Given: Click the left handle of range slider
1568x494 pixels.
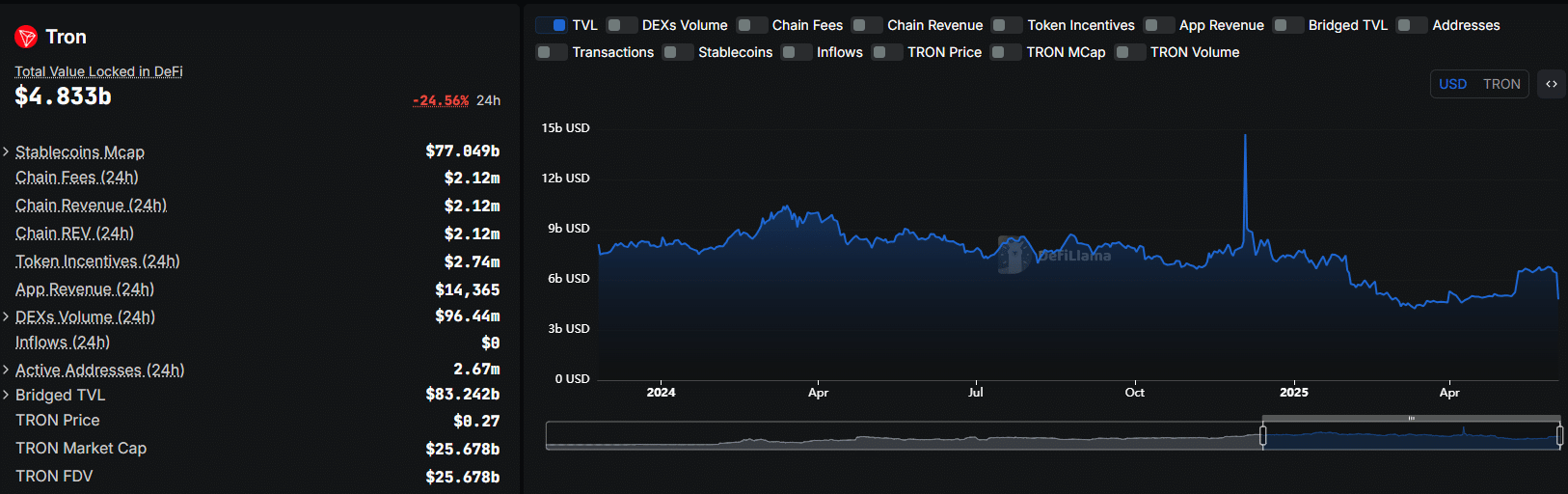Looking at the screenshot, I should tap(1263, 436).
